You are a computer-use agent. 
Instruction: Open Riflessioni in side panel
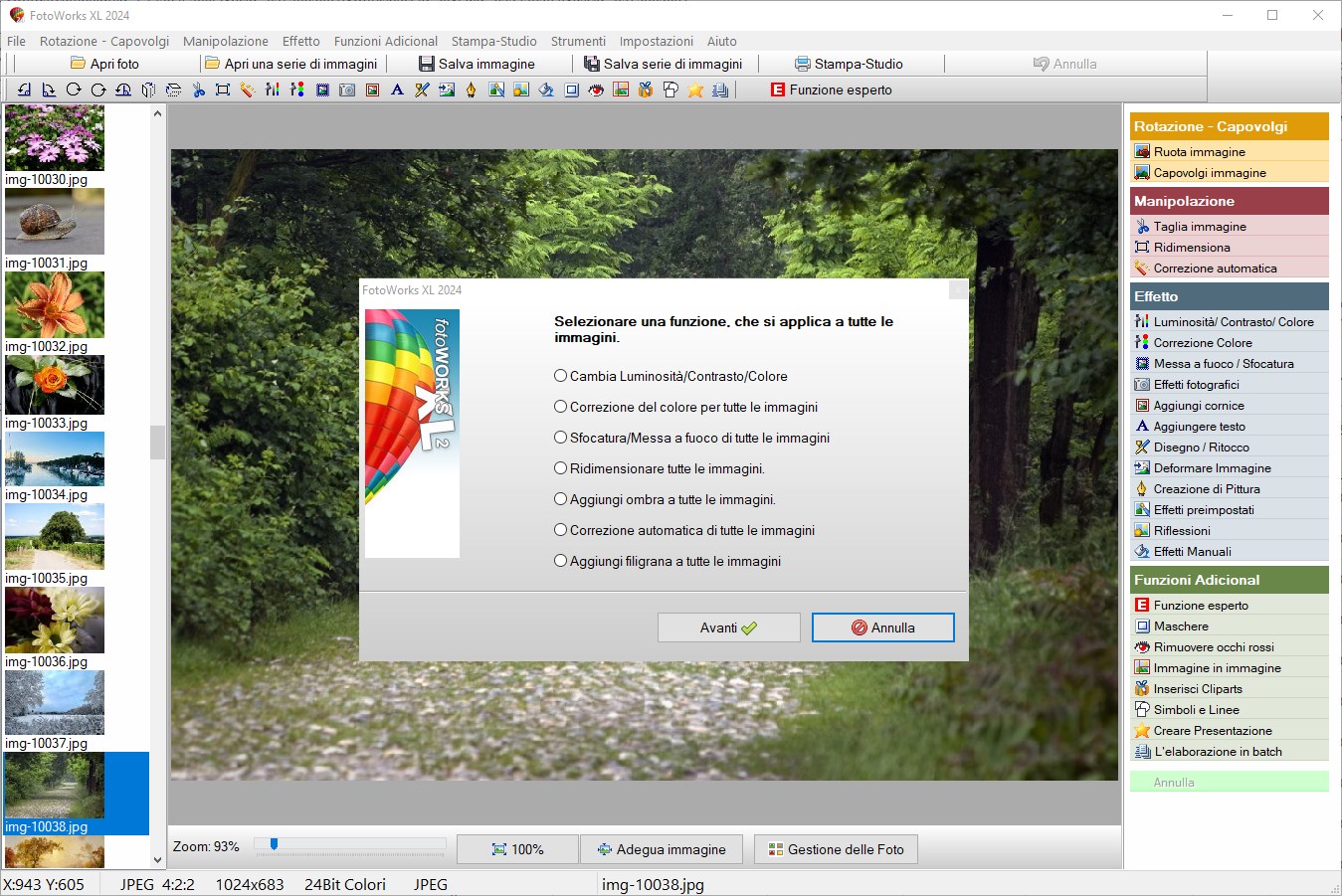1229,530
